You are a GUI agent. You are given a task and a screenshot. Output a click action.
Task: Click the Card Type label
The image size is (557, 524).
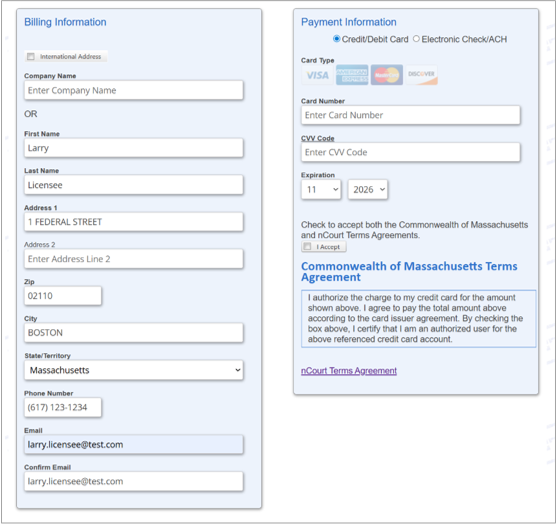pyautogui.click(x=318, y=60)
